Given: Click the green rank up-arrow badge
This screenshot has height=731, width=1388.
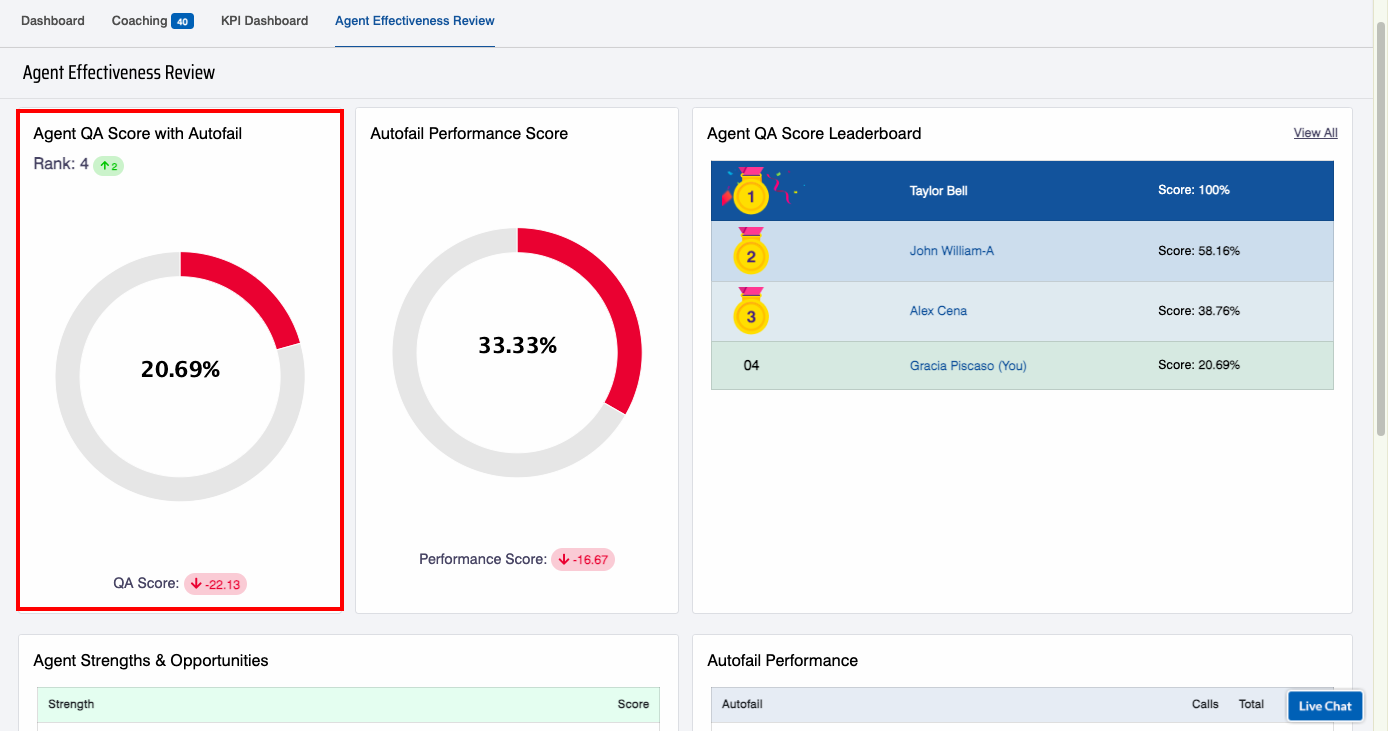Looking at the screenshot, I should click(x=108, y=165).
